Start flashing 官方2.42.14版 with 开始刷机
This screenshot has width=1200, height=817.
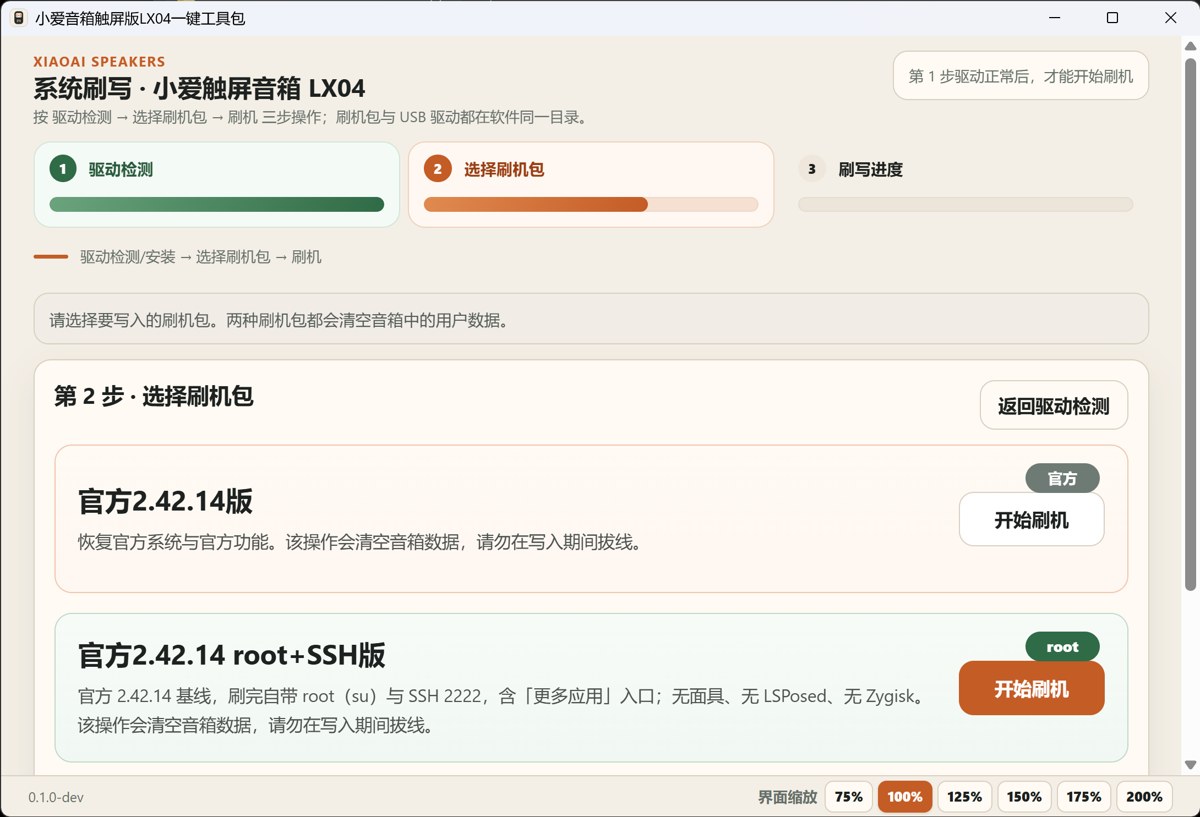pyautogui.click(x=1031, y=520)
